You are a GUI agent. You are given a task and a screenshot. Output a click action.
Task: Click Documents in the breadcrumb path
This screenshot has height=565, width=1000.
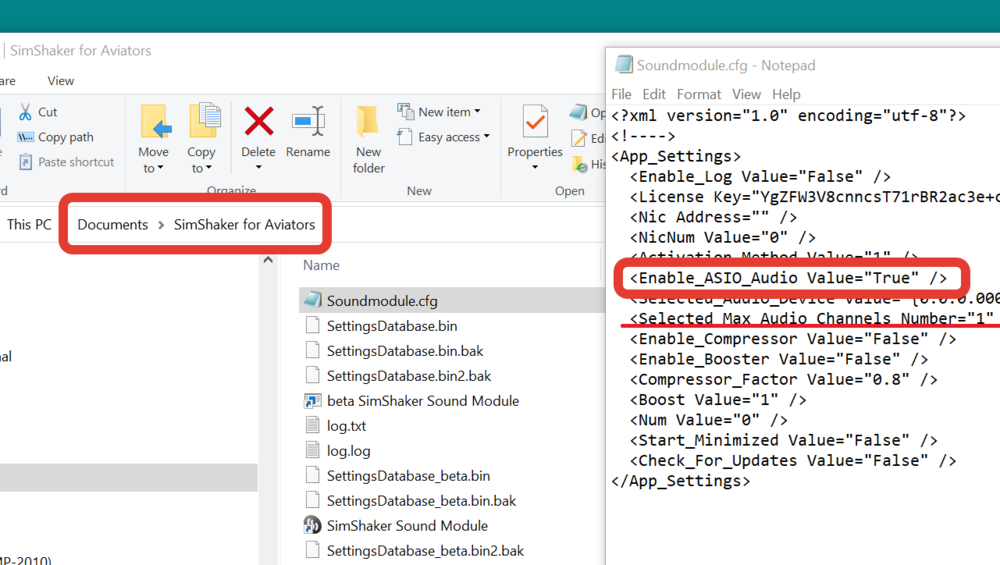tap(113, 224)
